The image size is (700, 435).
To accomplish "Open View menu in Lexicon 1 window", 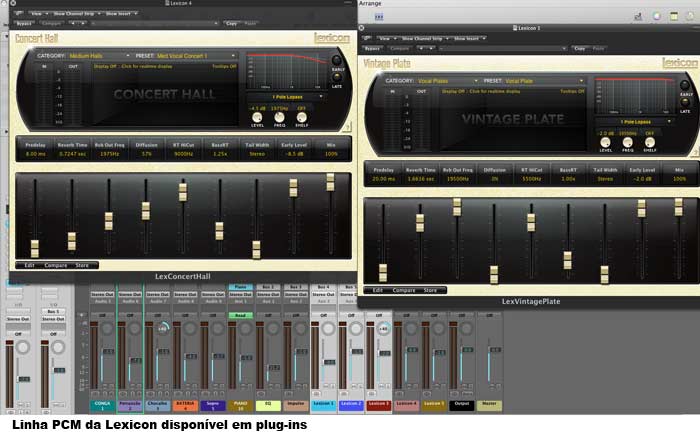I will coord(387,38).
